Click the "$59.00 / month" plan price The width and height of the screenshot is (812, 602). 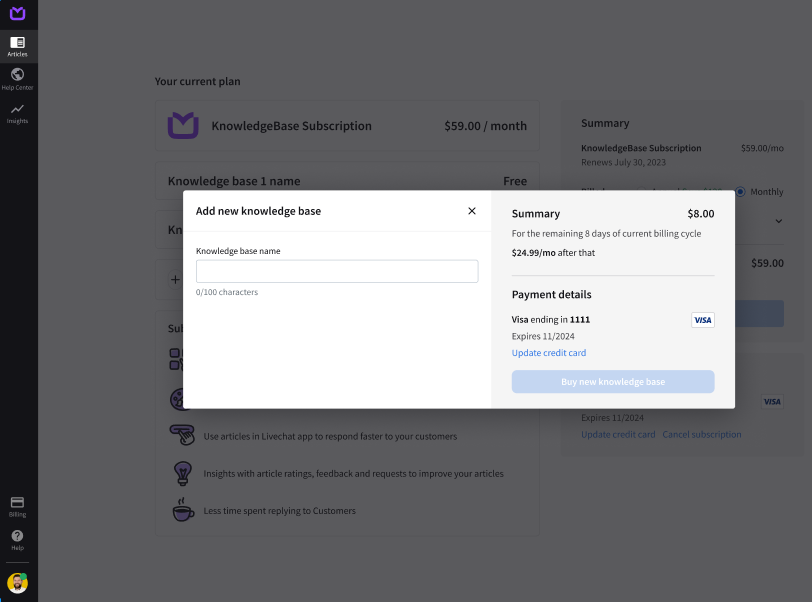485,126
